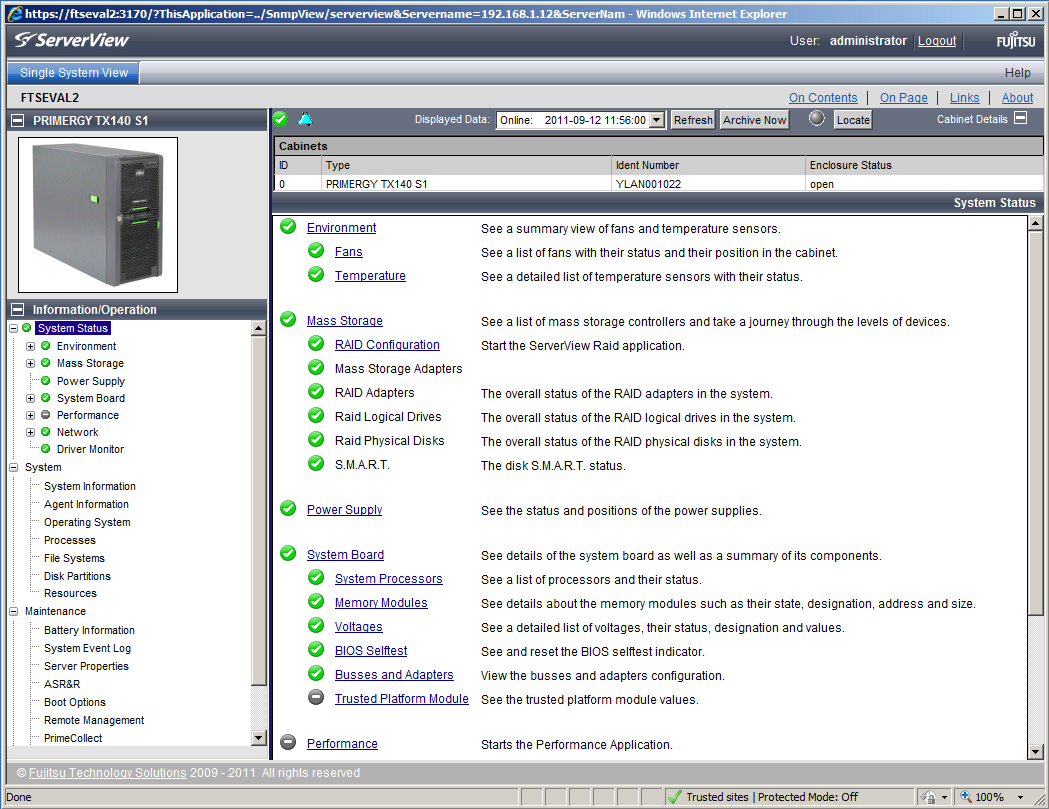Collapse the PRIMERGY TX140 S1 panel

pyautogui.click(x=18, y=120)
